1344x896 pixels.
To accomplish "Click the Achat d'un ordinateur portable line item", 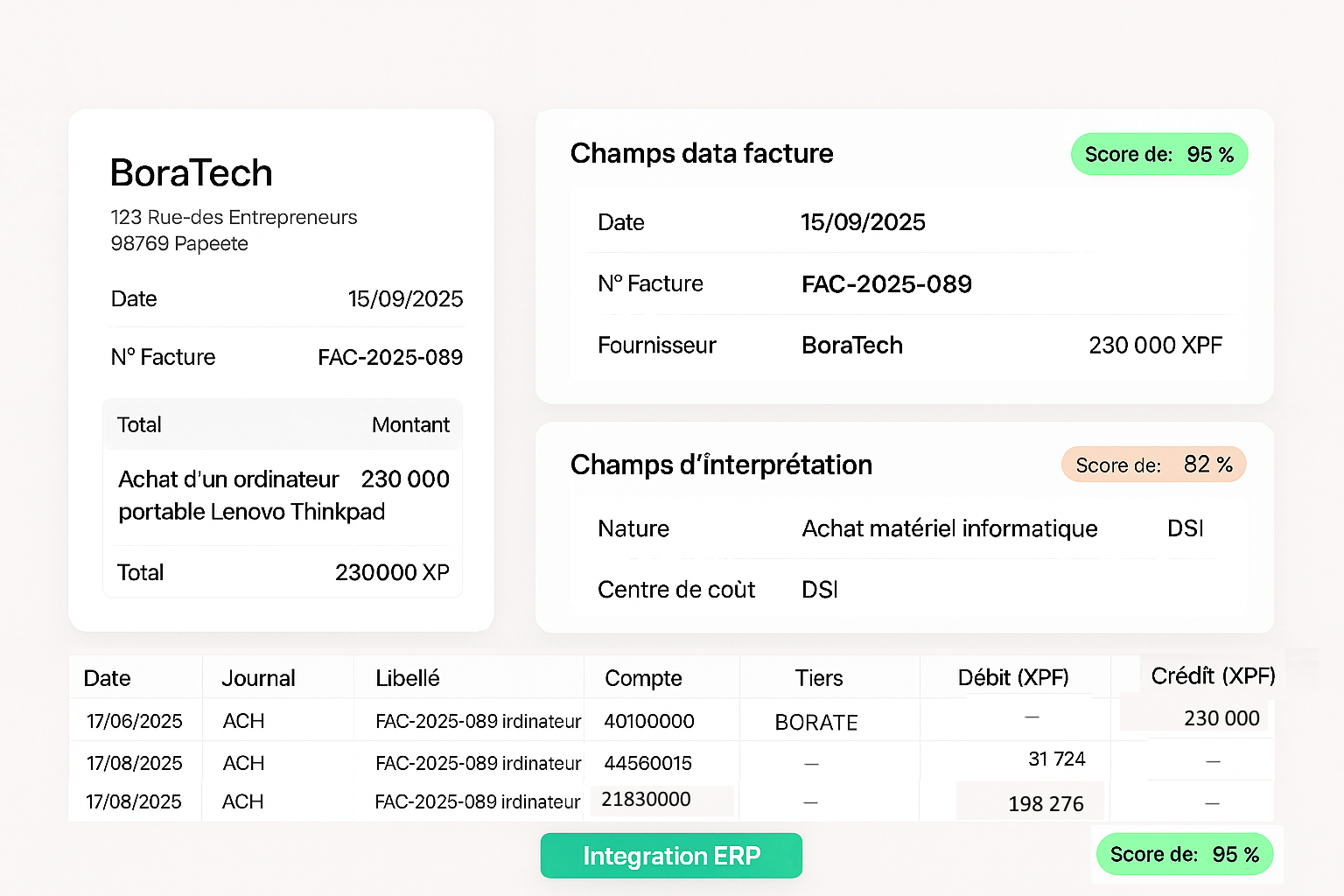I will point(251,495).
